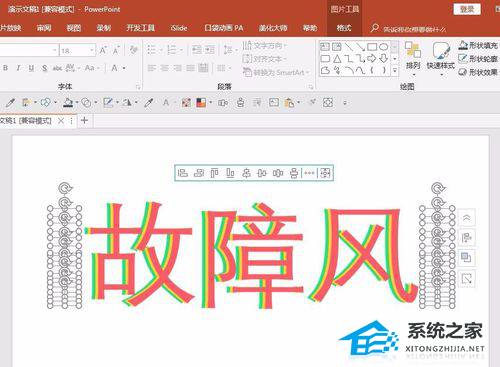
Task: Clear all formatting eraser icon
Action: (134, 50)
